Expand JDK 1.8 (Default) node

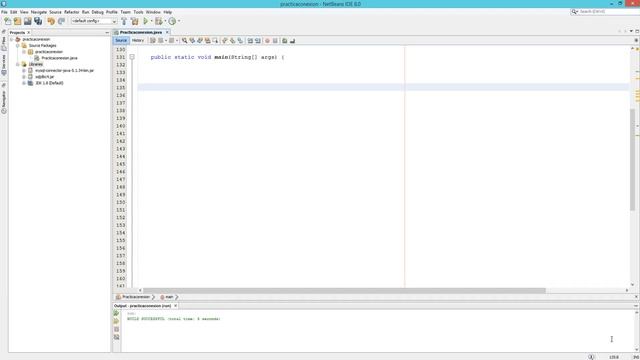coord(24,83)
